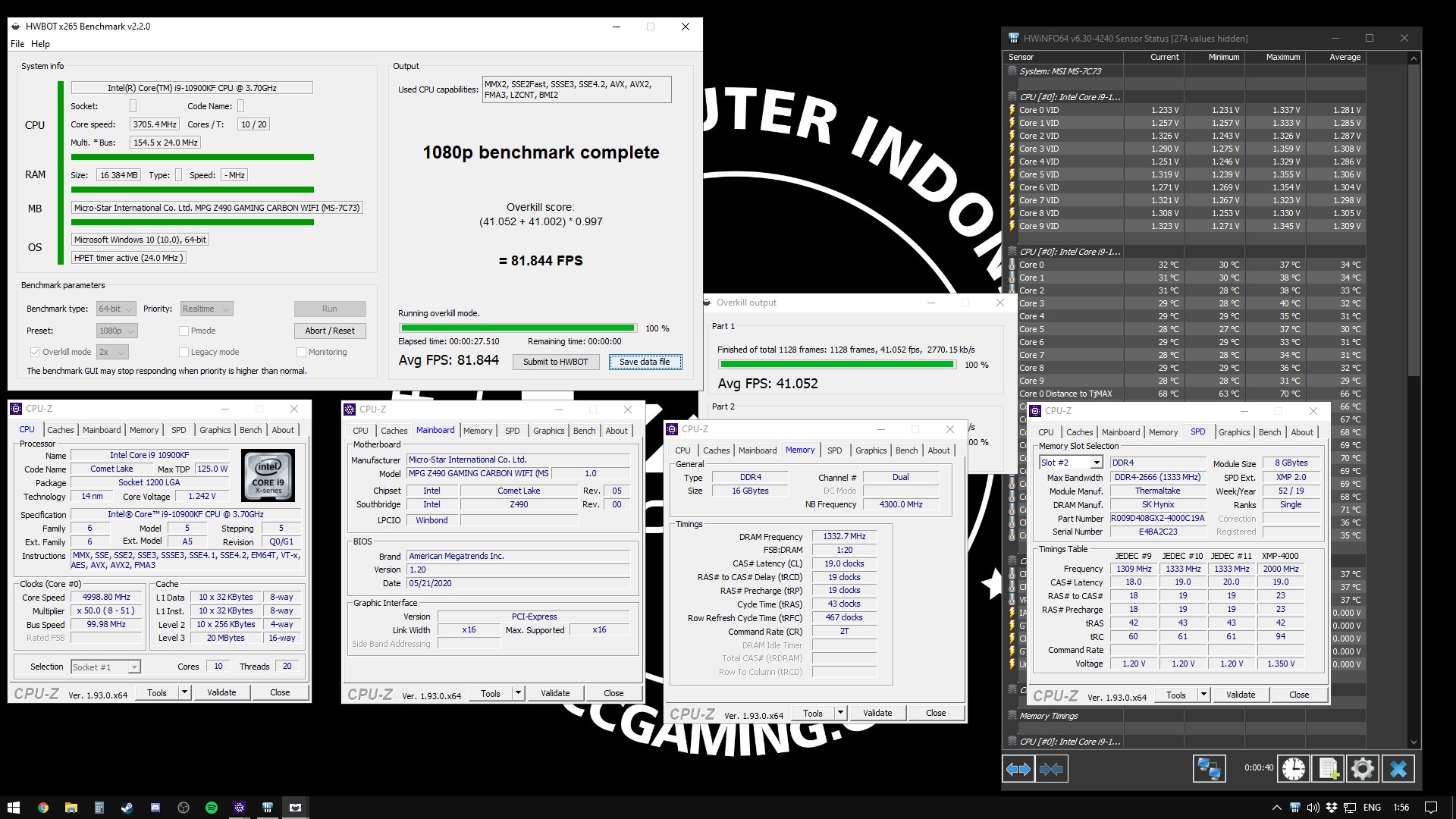
Task: Show hidden system tray icons
Action: 1276,808
